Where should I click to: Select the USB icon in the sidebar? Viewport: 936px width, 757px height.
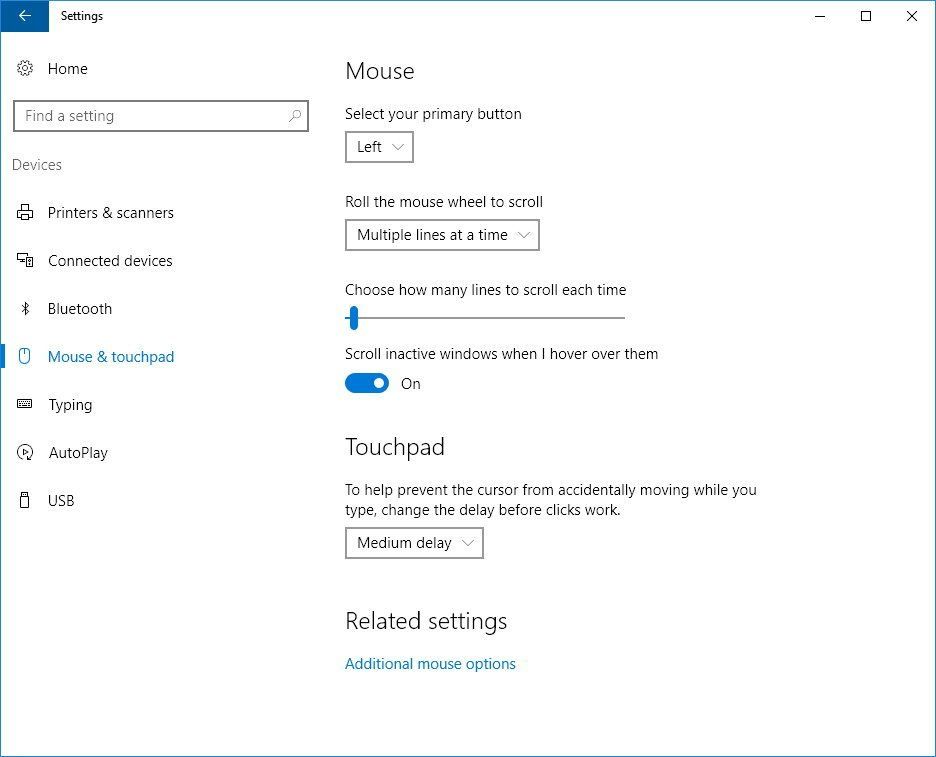coord(24,500)
